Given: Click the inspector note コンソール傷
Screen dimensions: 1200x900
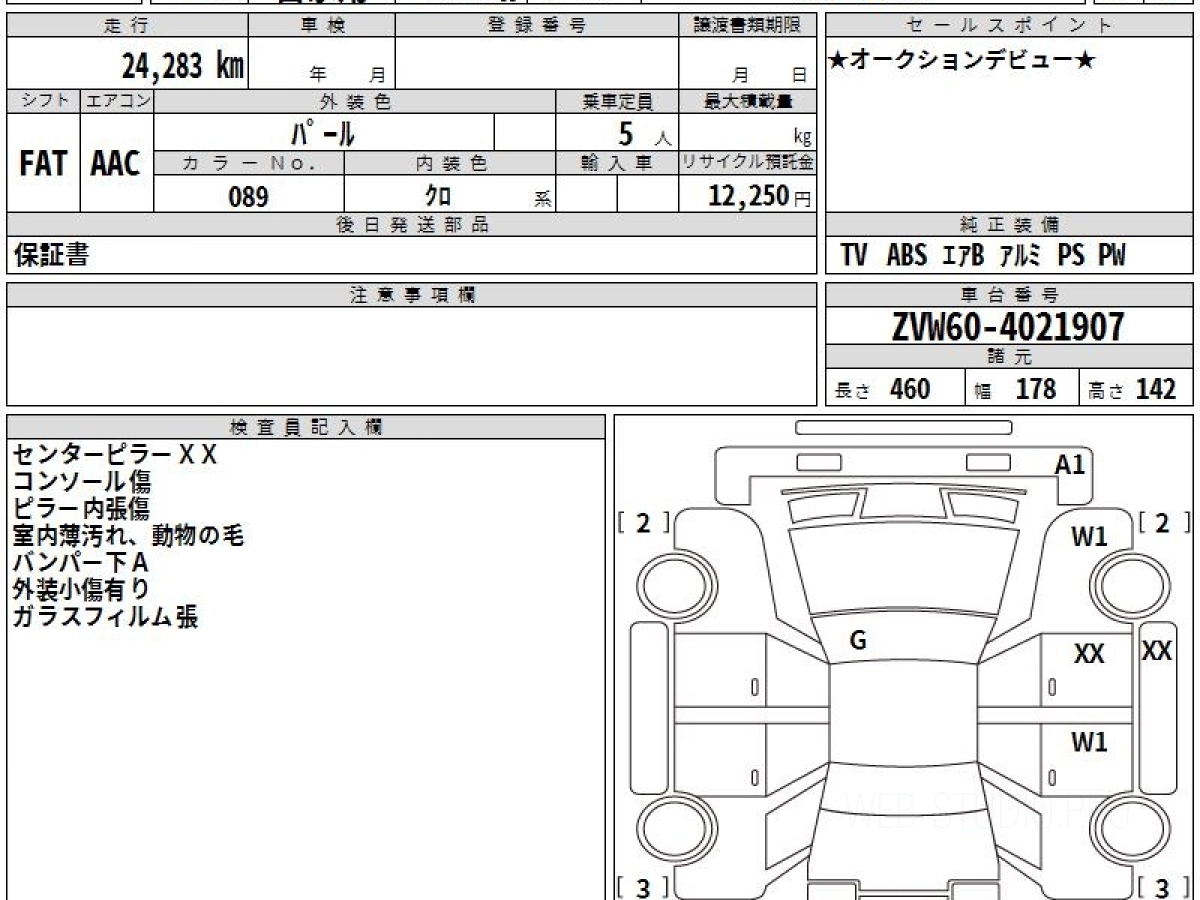Looking at the screenshot, I should click(x=82, y=482).
